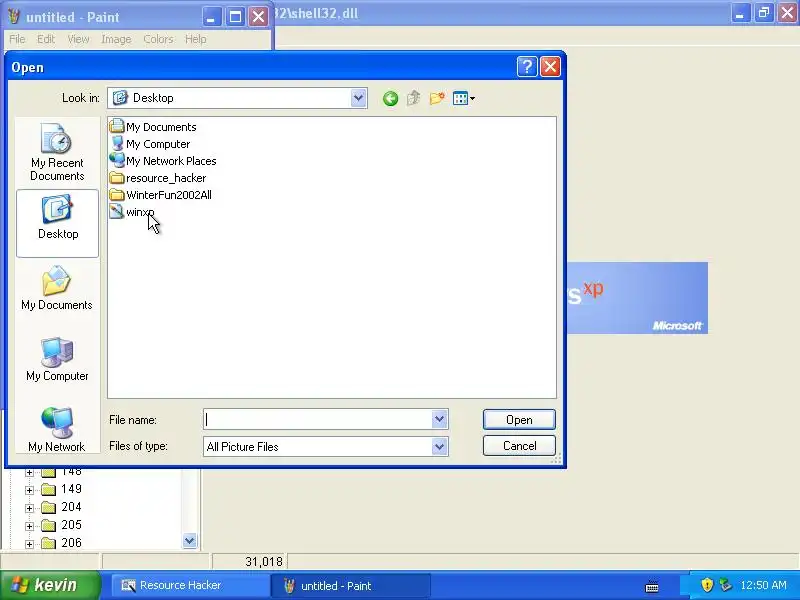Click the keyboard icon in taskbar
The image size is (800, 600).
[x=652, y=586]
